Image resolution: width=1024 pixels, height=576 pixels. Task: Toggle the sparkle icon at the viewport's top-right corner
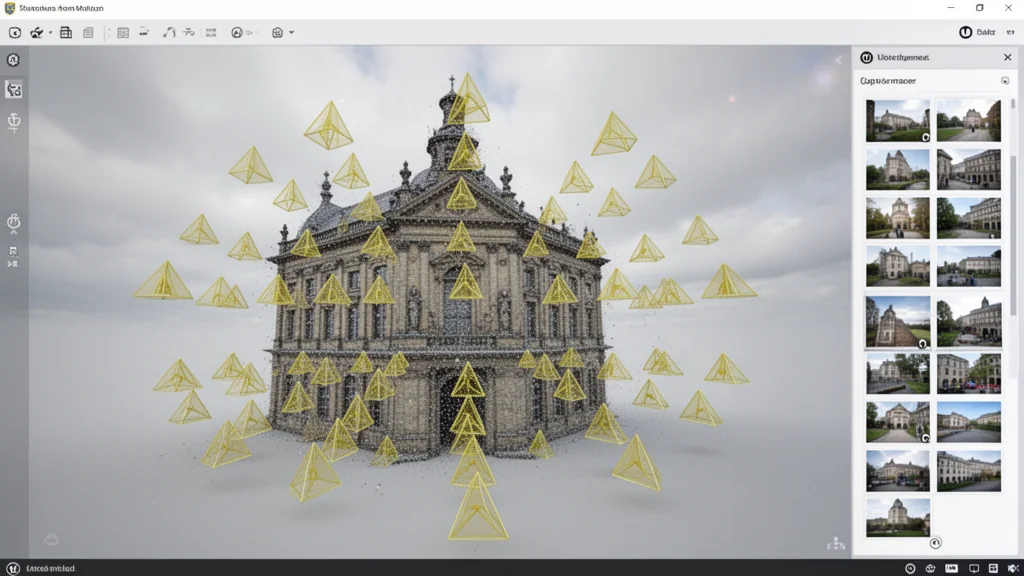pos(838,60)
